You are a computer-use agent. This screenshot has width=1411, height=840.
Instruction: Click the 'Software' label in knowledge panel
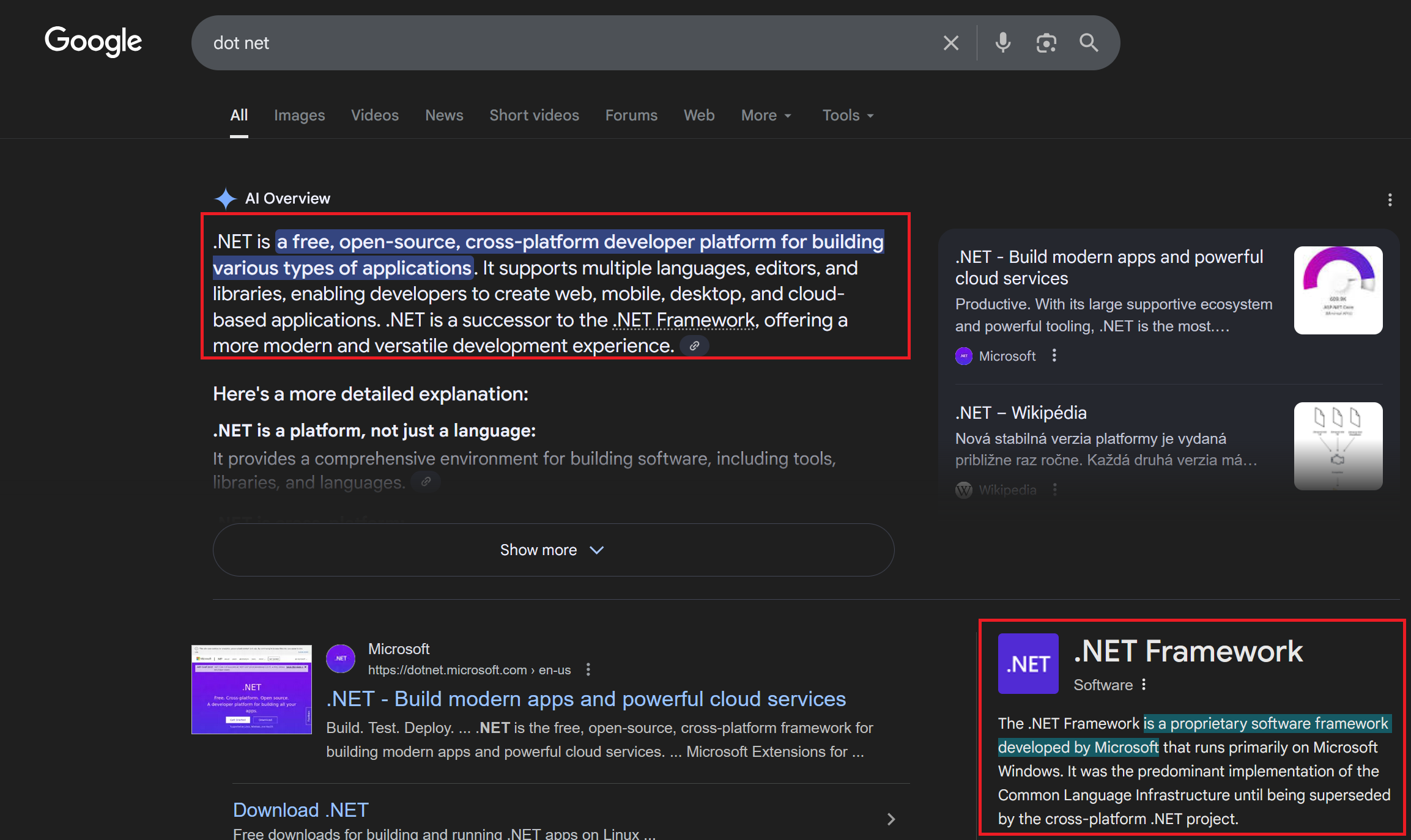tap(1103, 685)
